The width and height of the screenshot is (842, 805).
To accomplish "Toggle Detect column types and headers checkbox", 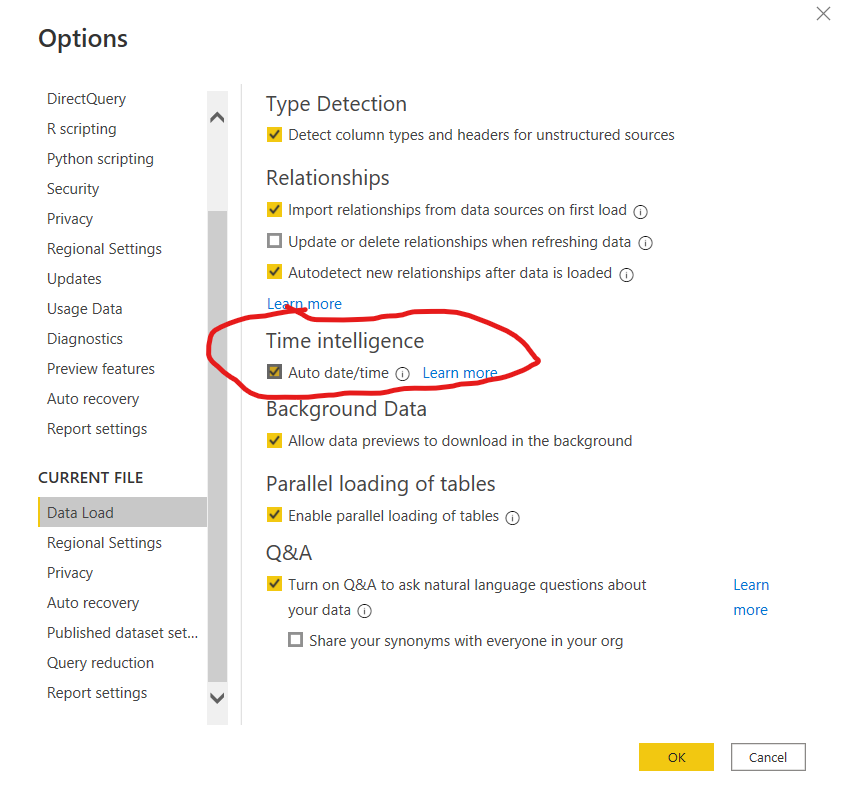I will 274,134.
